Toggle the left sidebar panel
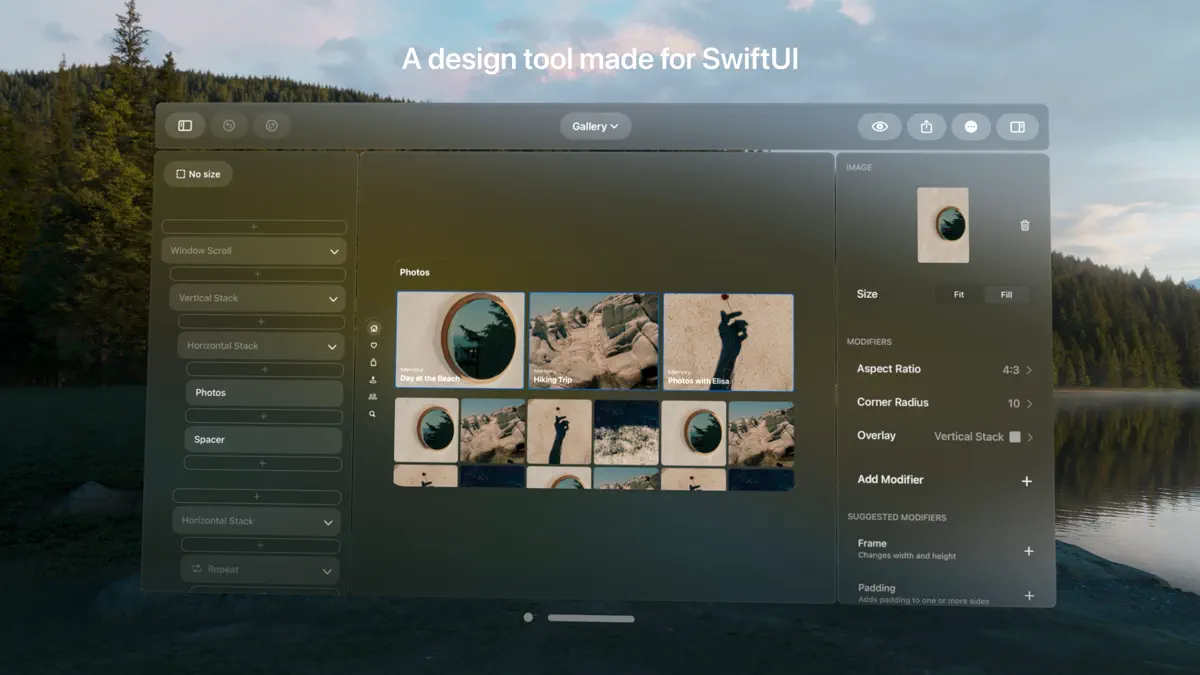Viewport: 1200px width, 675px height. point(185,125)
